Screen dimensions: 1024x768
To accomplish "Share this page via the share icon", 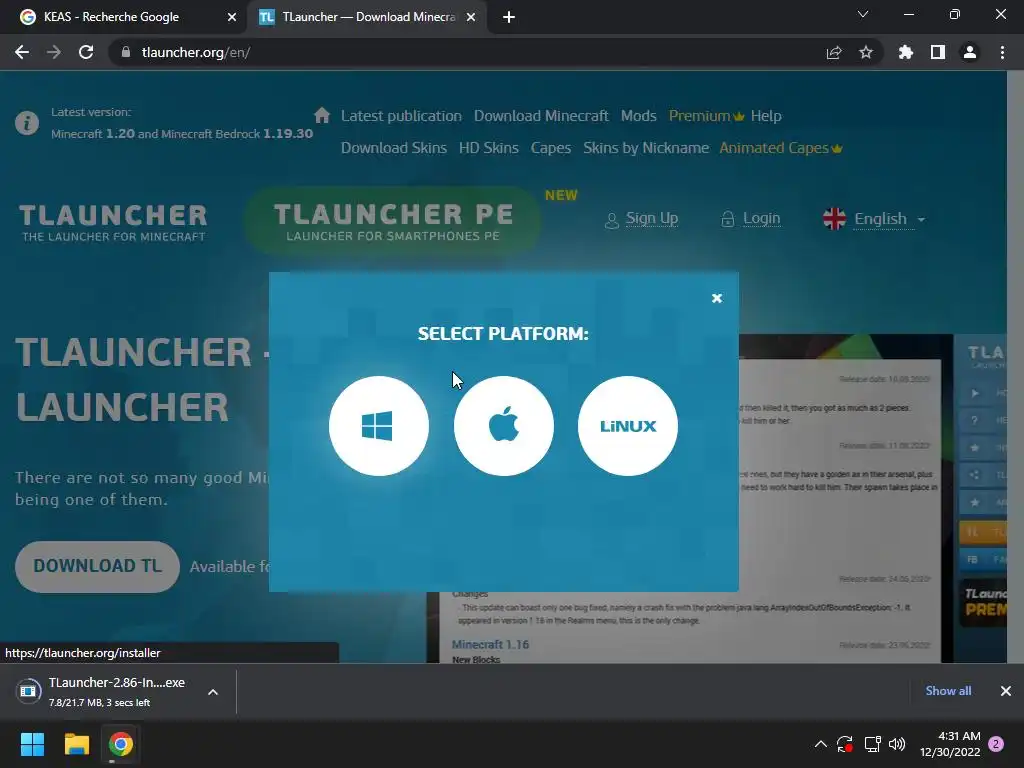I will click(x=834, y=52).
